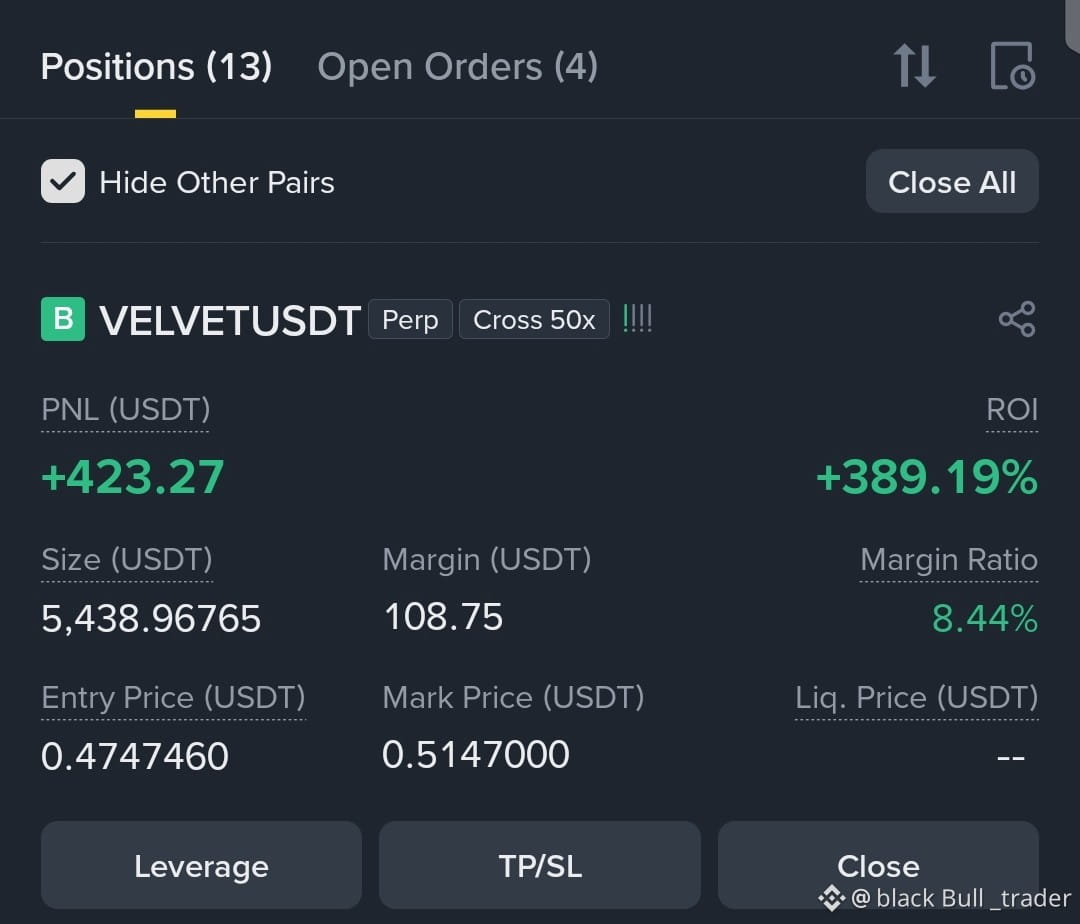Close the VELVETUSDT position
Image resolution: width=1080 pixels, height=924 pixels.
(x=878, y=865)
